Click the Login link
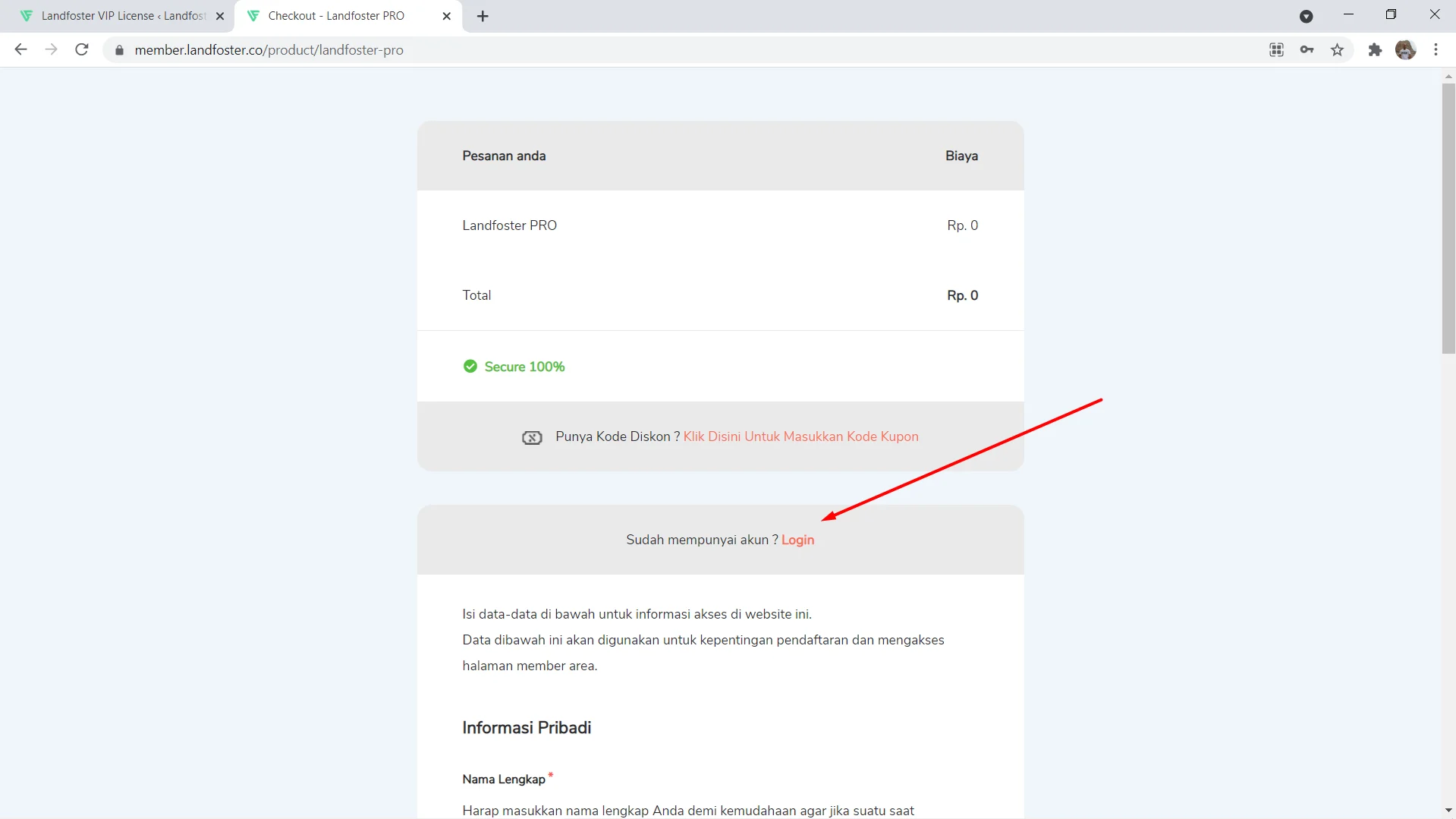Screen dimensions: 1456x819 pyautogui.click(x=797, y=540)
